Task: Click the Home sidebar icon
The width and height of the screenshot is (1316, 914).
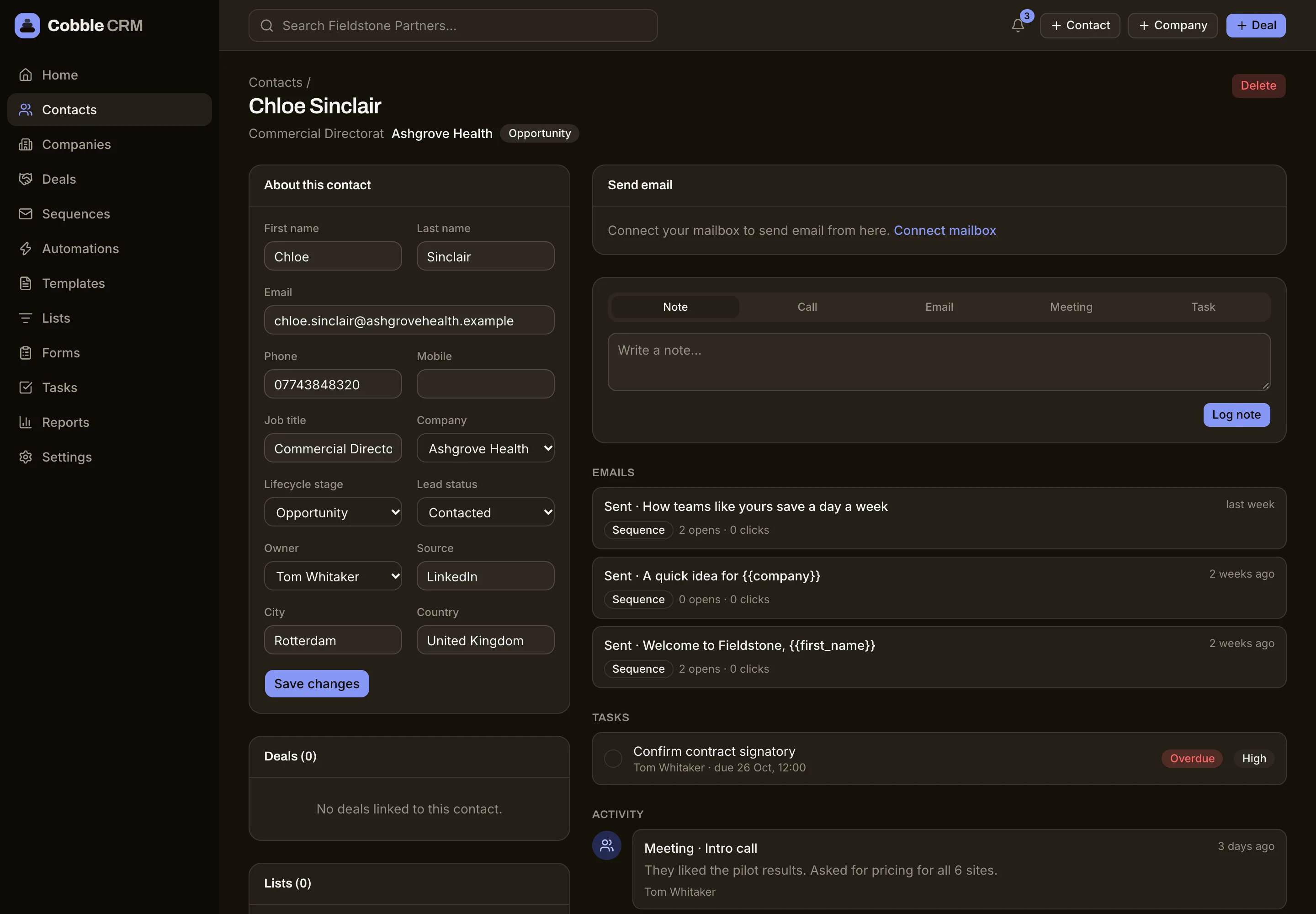Action: pyautogui.click(x=25, y=75)
